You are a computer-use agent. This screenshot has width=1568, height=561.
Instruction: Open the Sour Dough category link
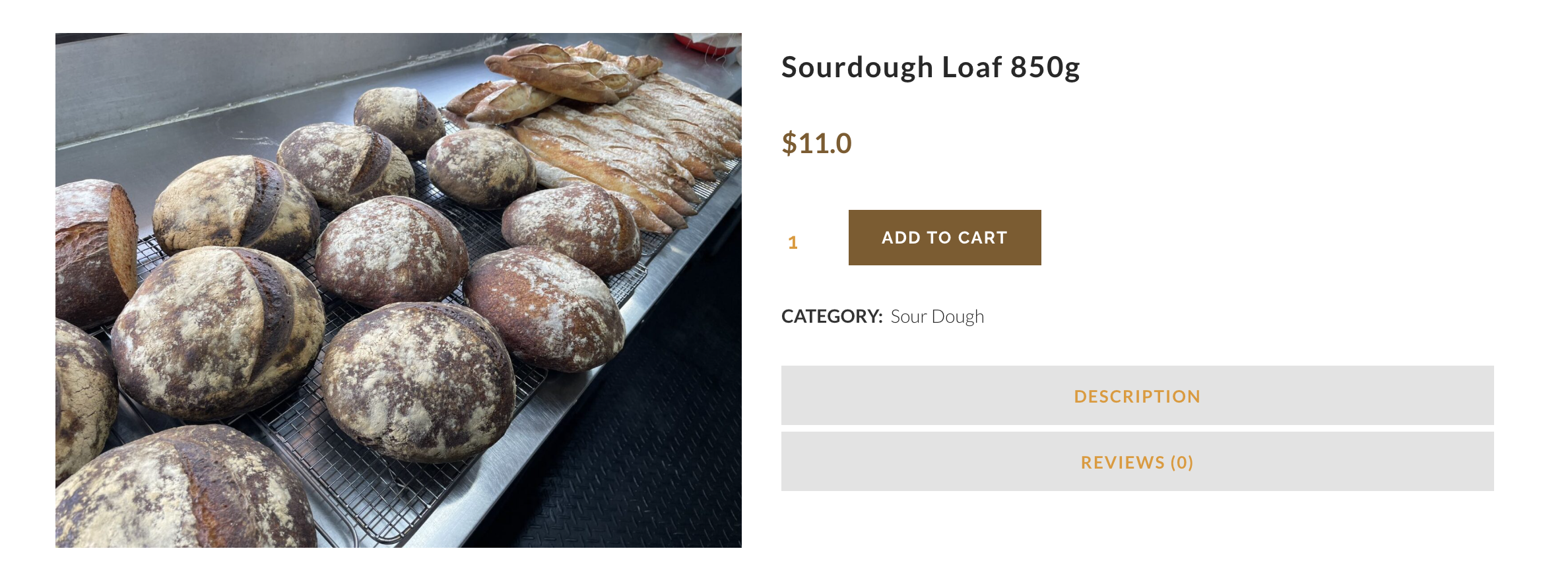pyautogui.click(x=937, y=317)
